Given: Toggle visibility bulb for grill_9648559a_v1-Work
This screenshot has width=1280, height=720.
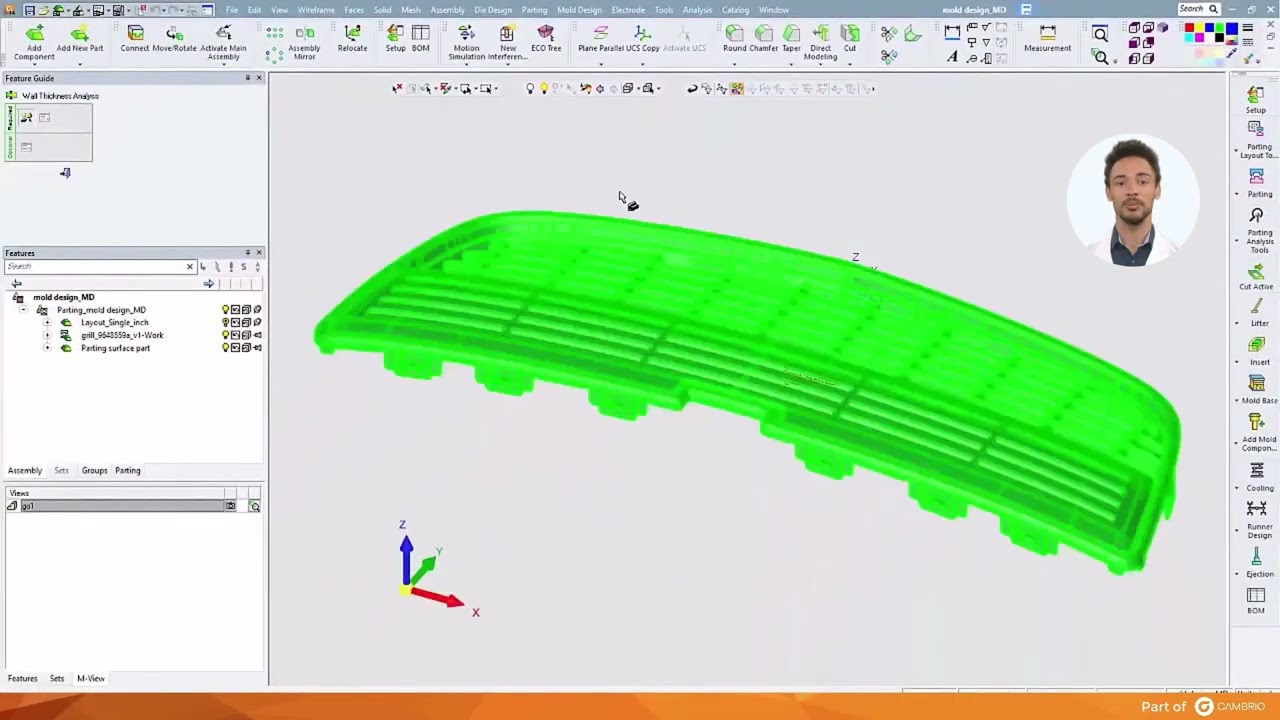Looking at the screenshot, I should pos(226,335).
